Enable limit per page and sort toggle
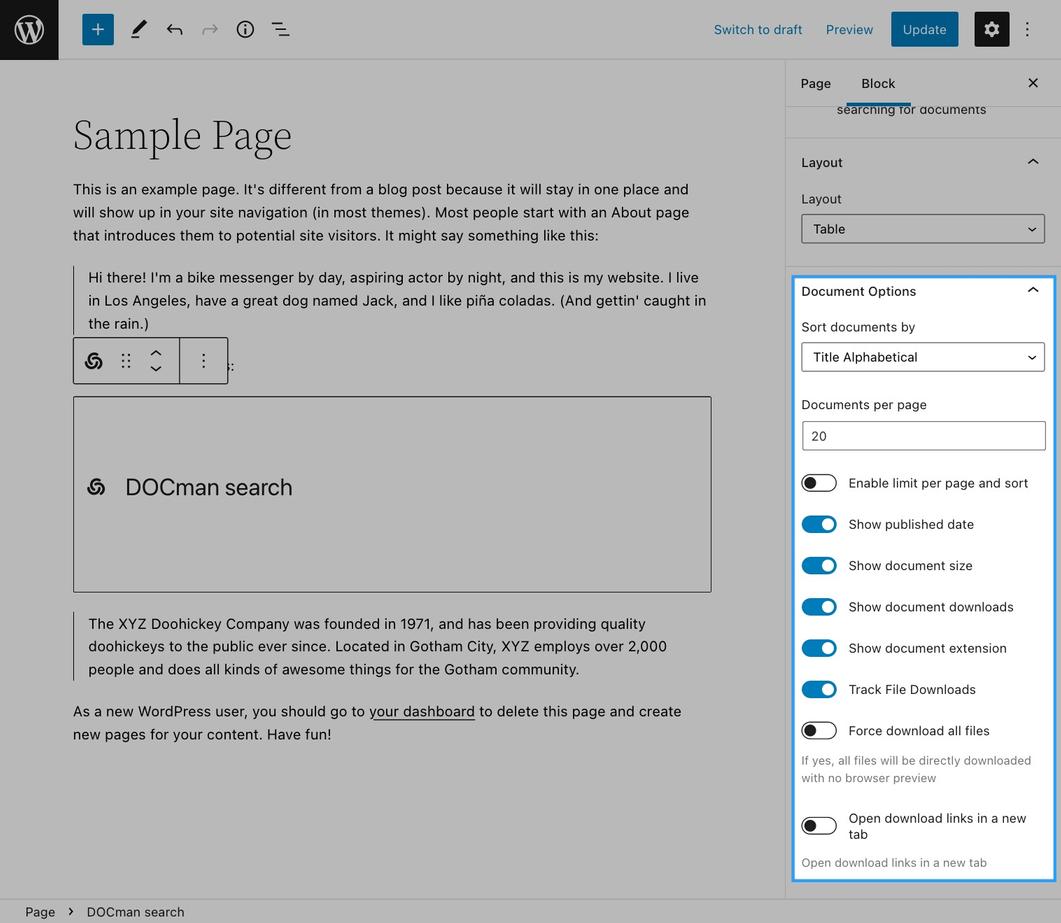Viewport: 1061px width, 923px height. pyautogui.click(x=819, y=483)
